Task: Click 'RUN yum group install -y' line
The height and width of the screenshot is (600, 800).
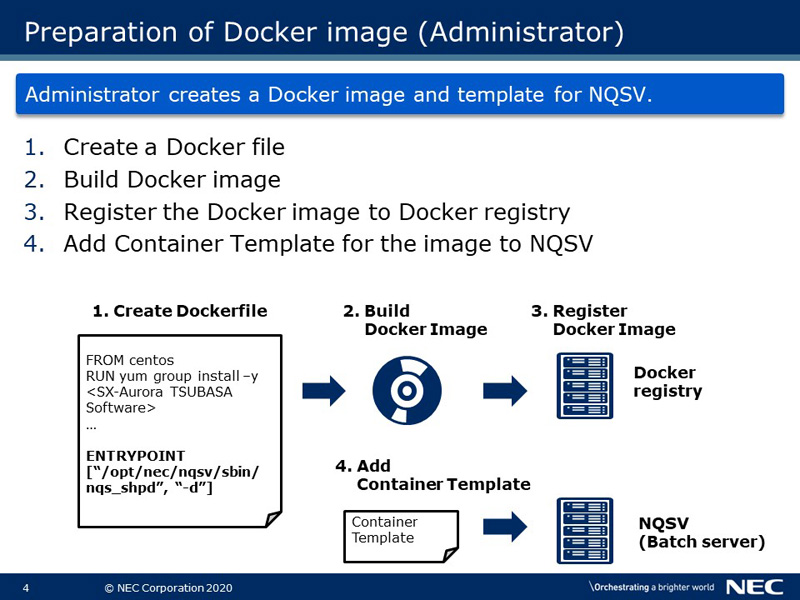Action: click(172, 376)
